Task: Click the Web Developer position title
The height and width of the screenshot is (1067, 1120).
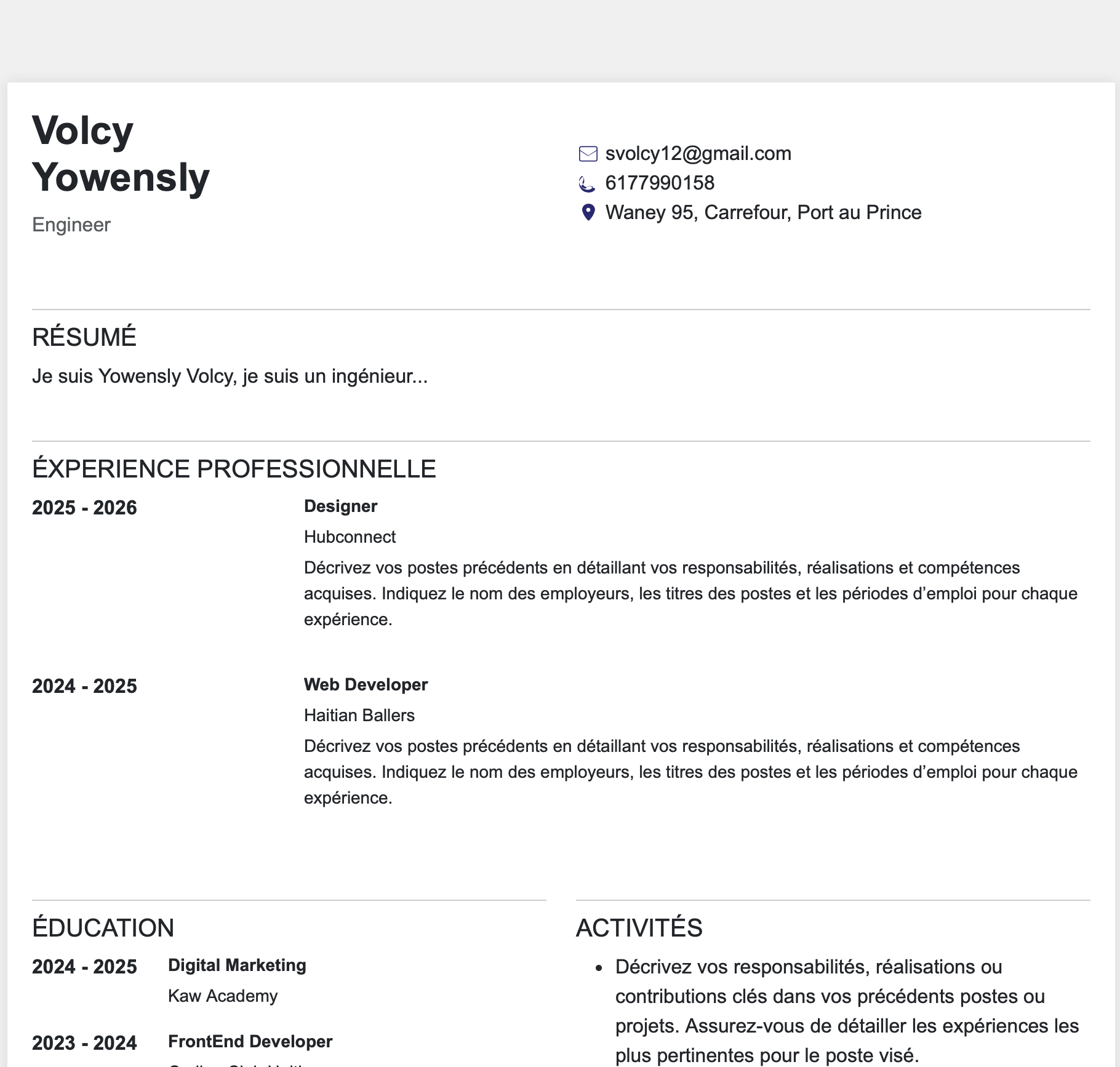Action: point(366,685)
